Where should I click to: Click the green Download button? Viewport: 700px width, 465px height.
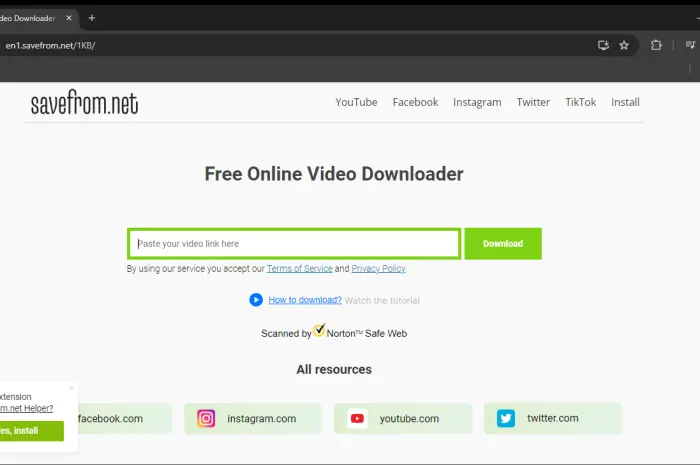pyautogui.click(x=503, y=244)
